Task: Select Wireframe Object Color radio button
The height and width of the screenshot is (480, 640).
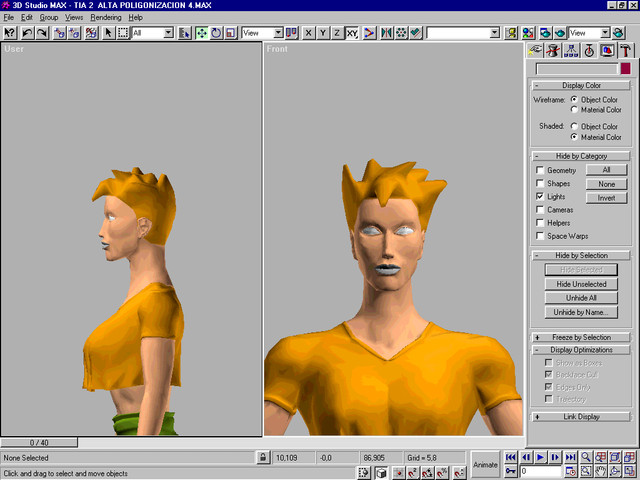Action: click(x=574, y=99)
